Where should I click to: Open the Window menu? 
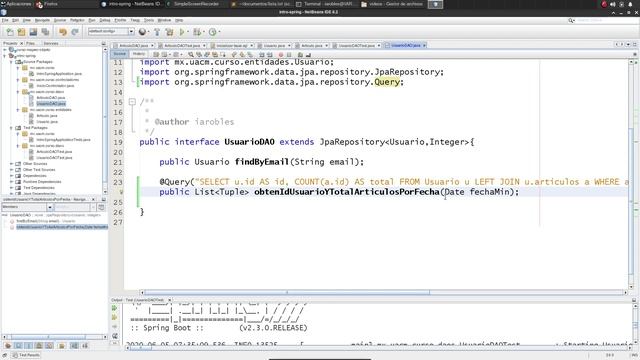(164, 20)
